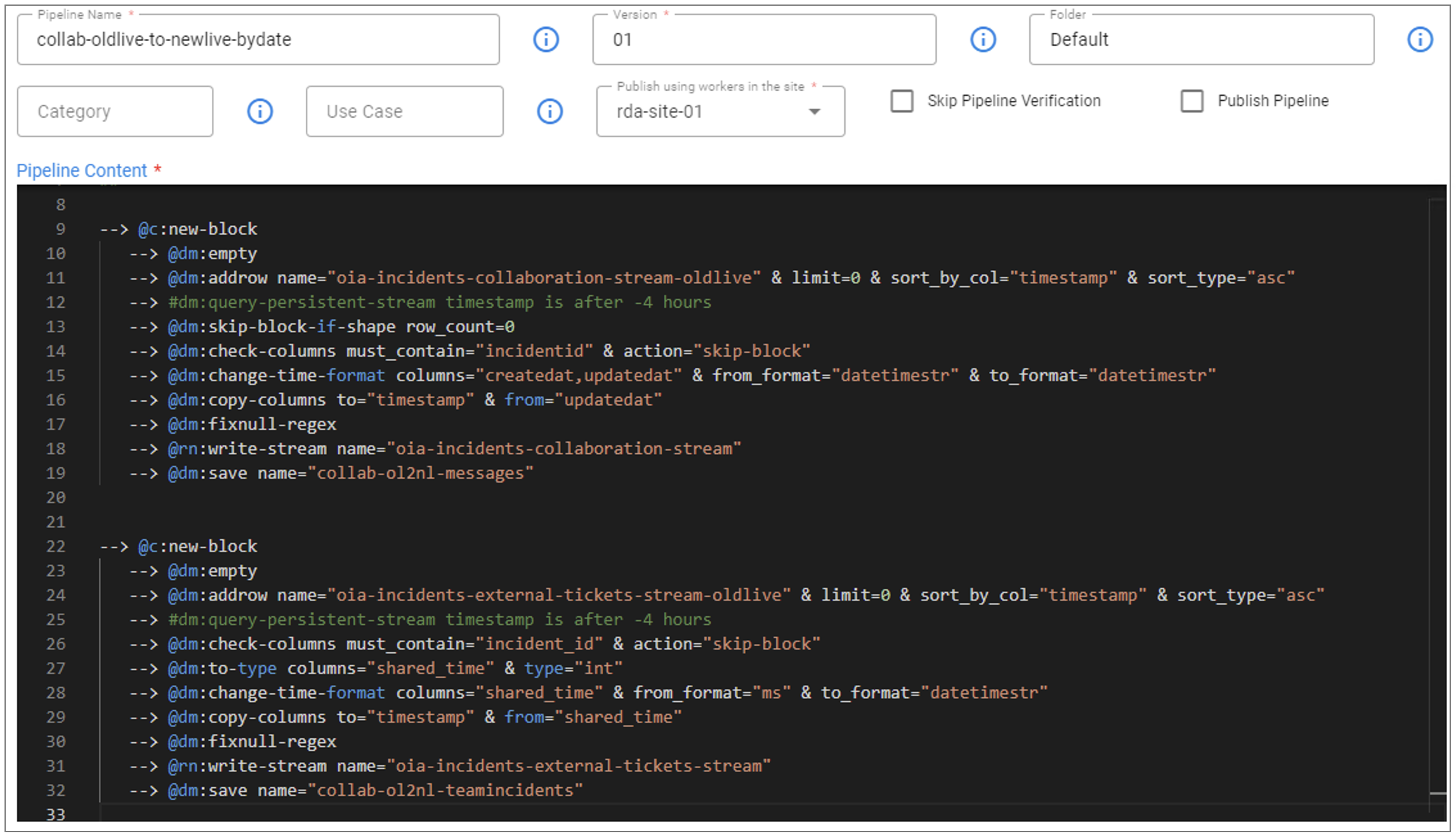The width and height of the screenshot is (1456, 838).
Task: Open the rda-site-01 site dropdown arrow
Action: pos(814,112)
